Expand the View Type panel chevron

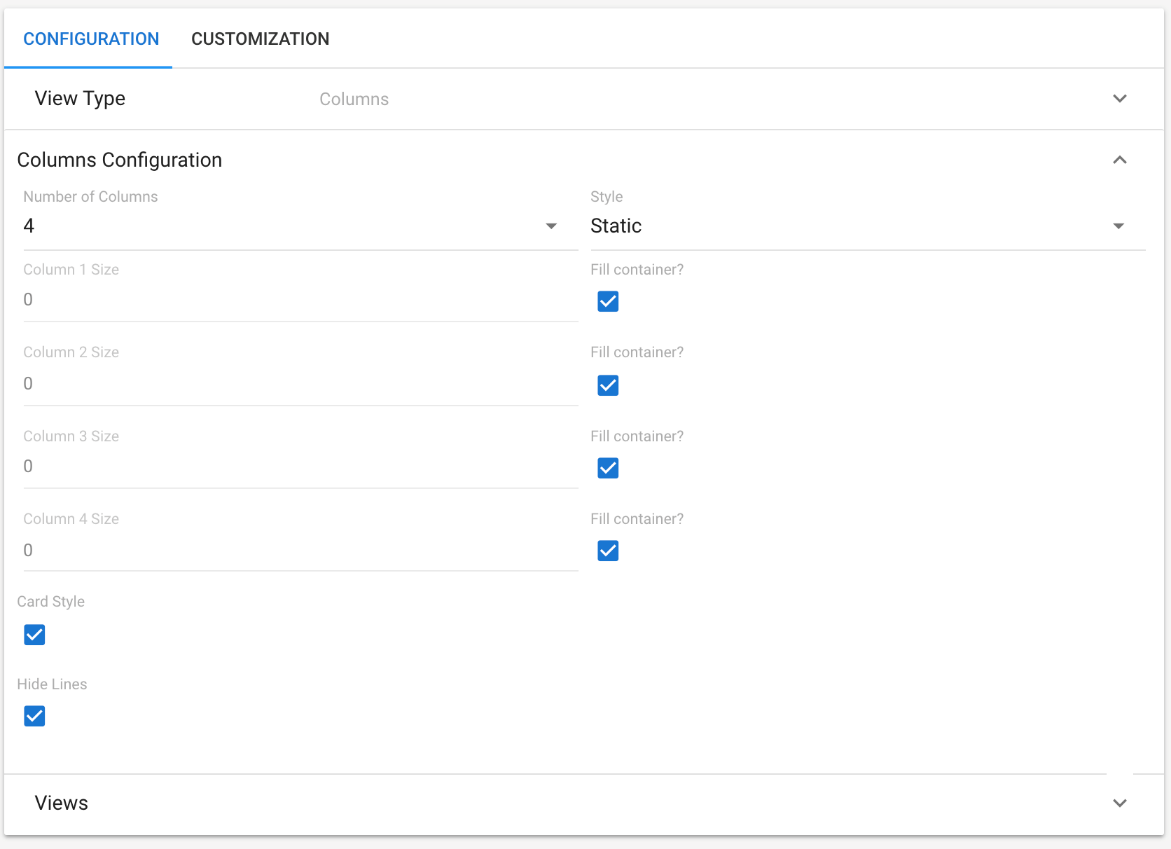1120,99
